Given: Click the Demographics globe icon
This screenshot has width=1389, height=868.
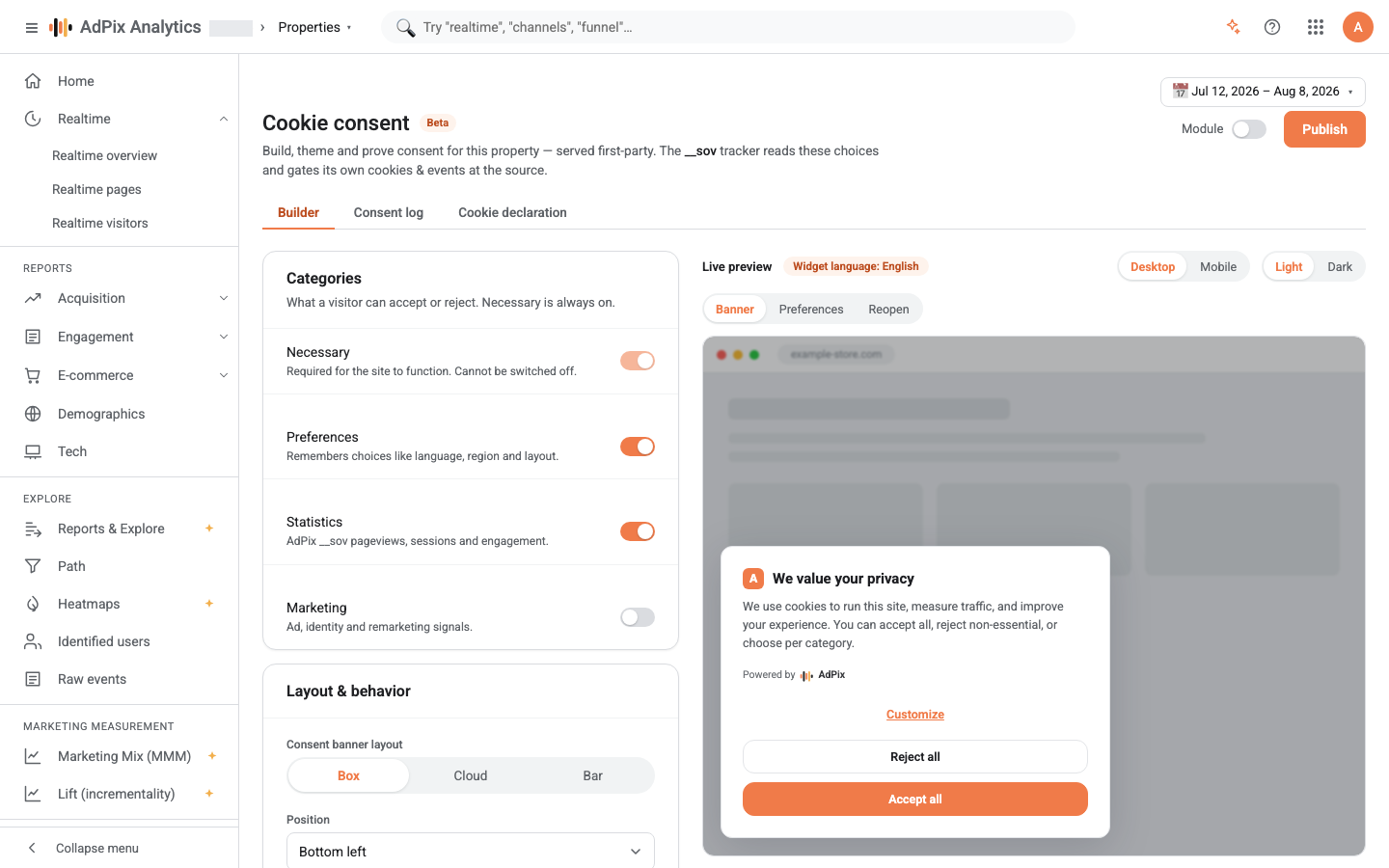Looking at the screenshot, I should (33, 414).
